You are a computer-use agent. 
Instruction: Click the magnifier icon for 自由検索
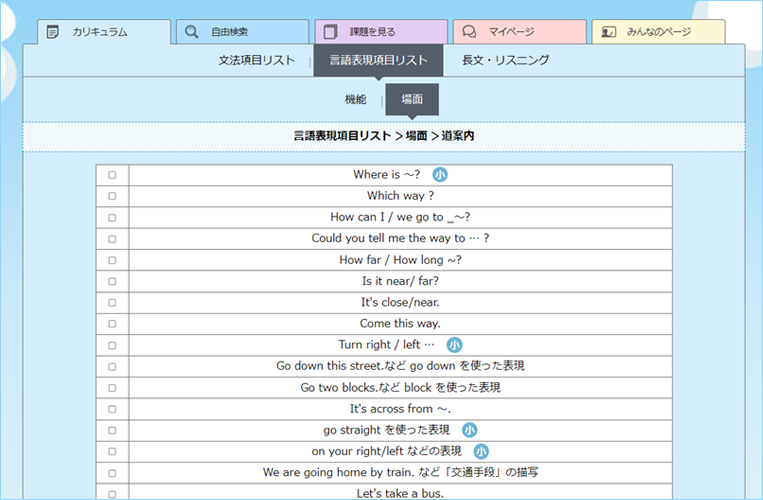pos(191,32)
